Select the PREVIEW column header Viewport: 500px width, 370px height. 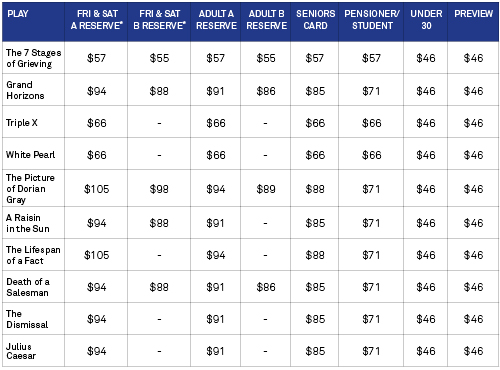(473, 14)
